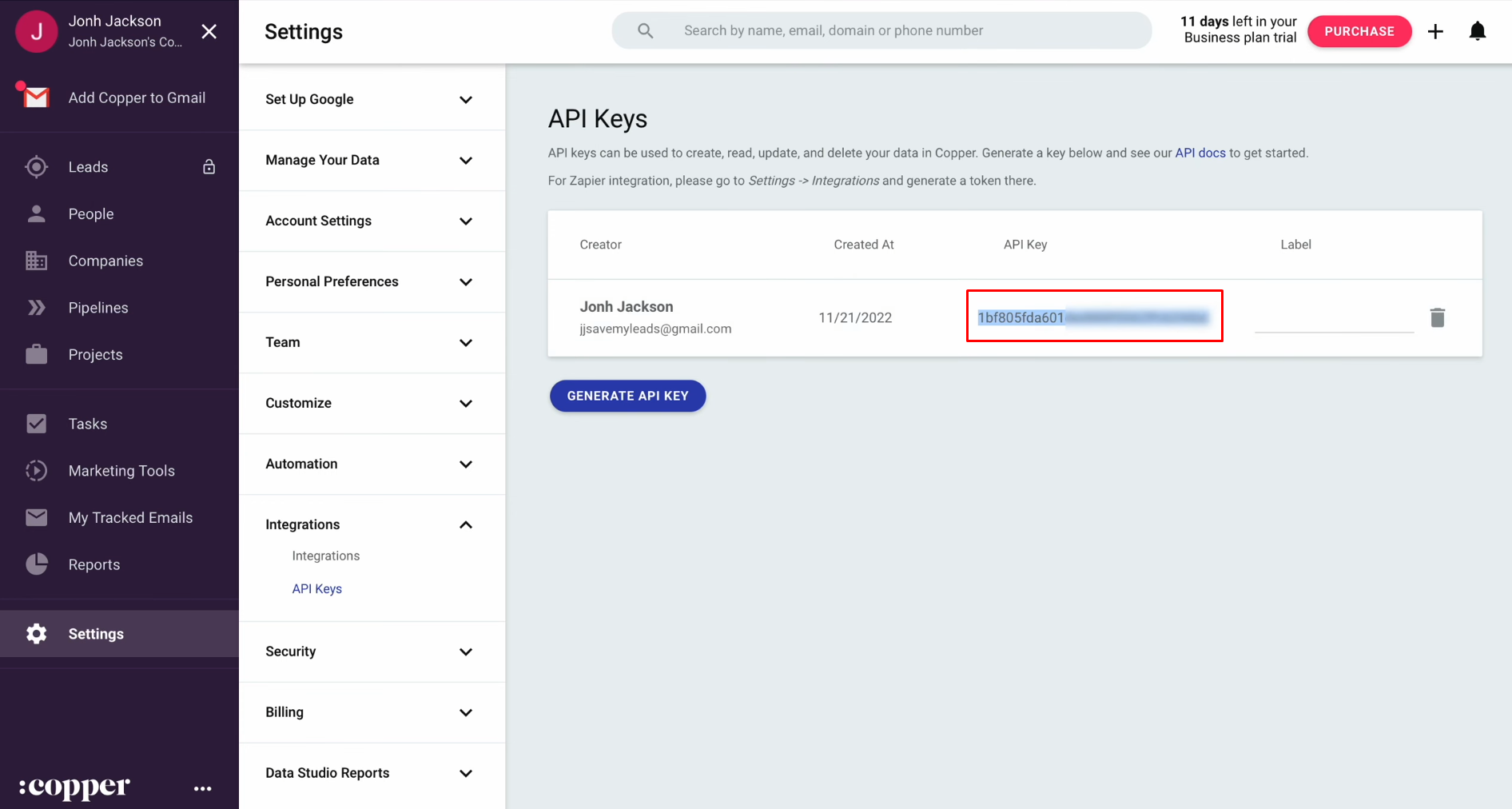Go to Tasks in sidebar
Image resolution: width=1512 pixels, height=809 pixels.
[88, 424]
